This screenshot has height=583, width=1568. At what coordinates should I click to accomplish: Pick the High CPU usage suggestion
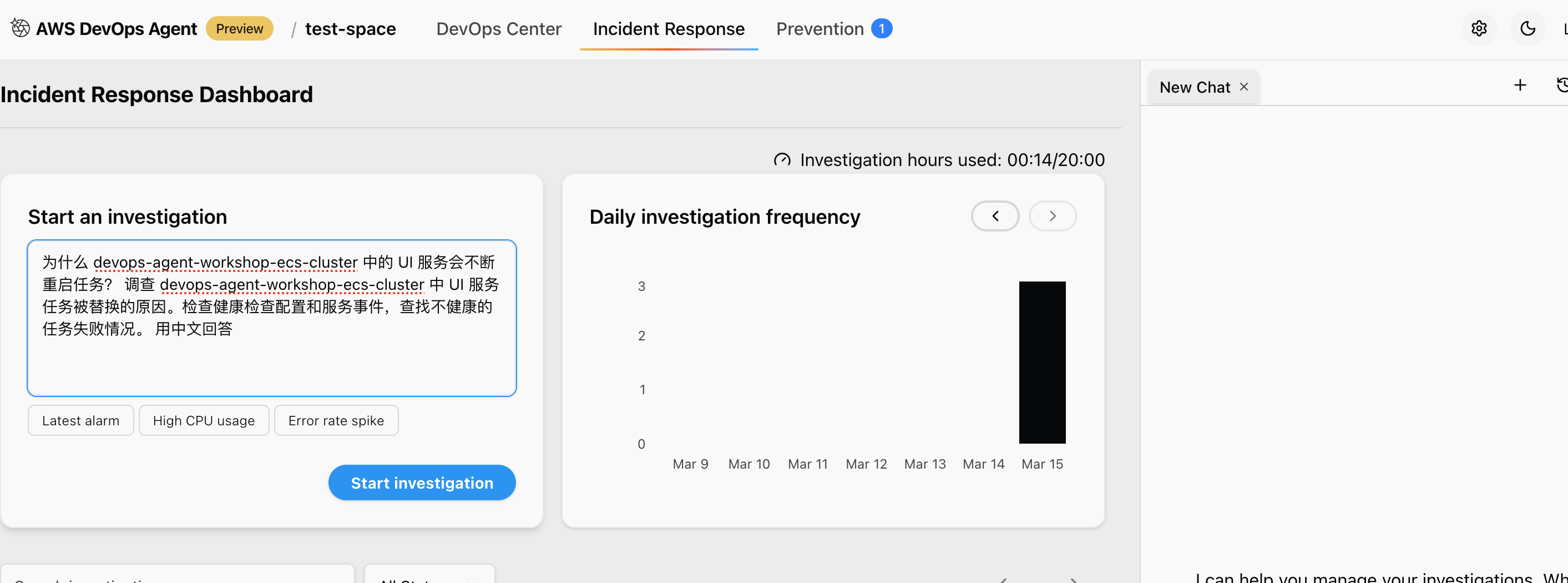[203, 420]
